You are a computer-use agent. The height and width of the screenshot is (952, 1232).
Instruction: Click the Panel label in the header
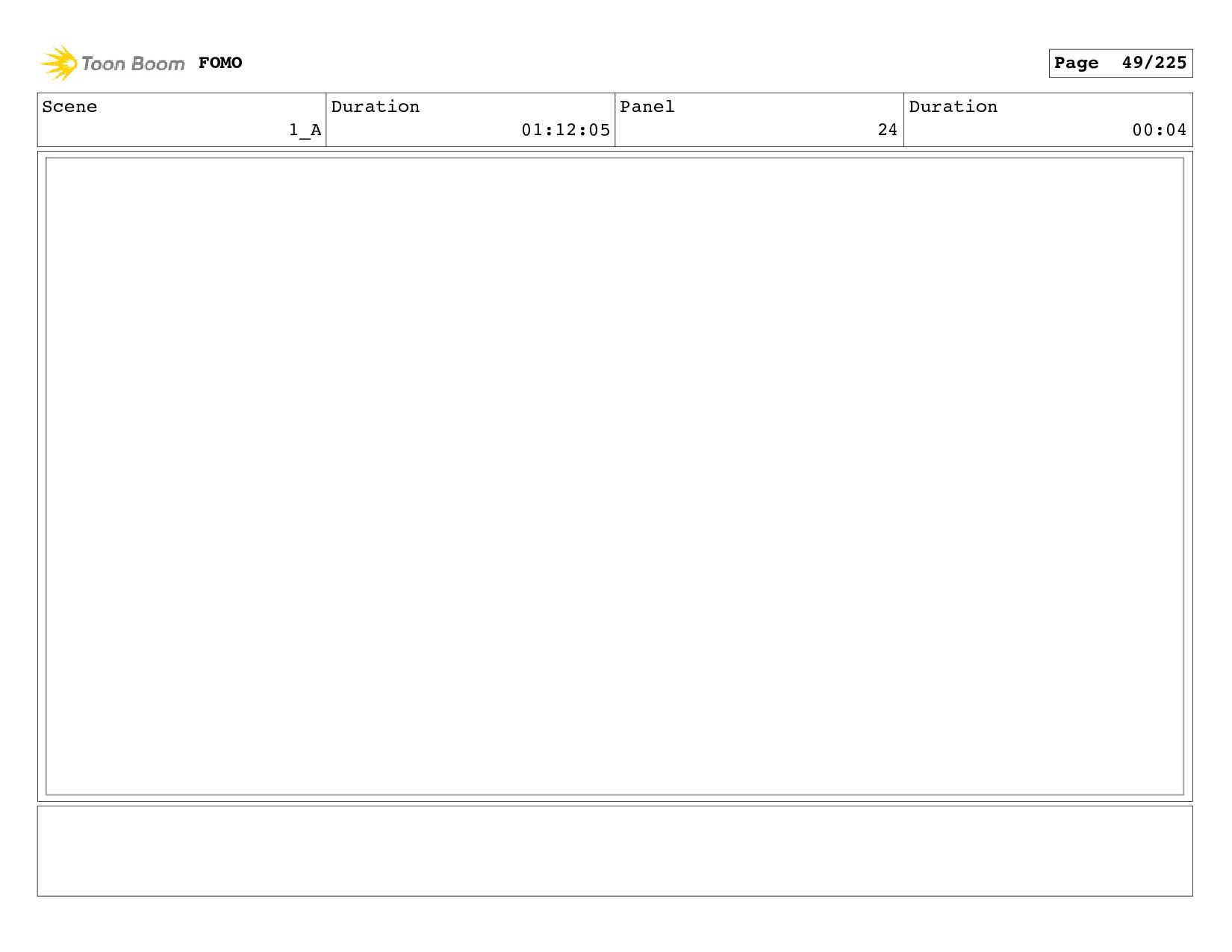click(647, 107)
